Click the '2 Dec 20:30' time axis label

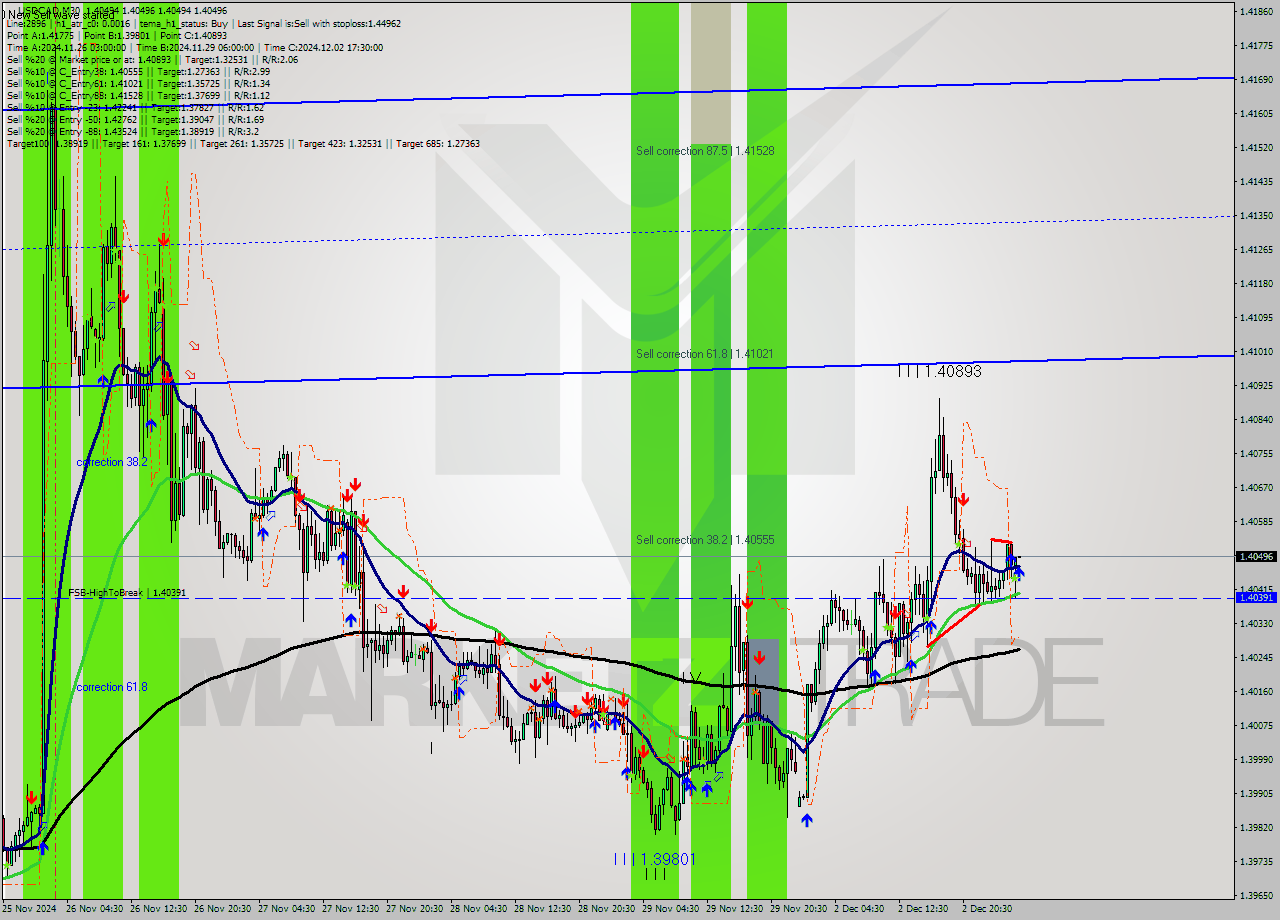pyautogui.click(x=988, y=909)
